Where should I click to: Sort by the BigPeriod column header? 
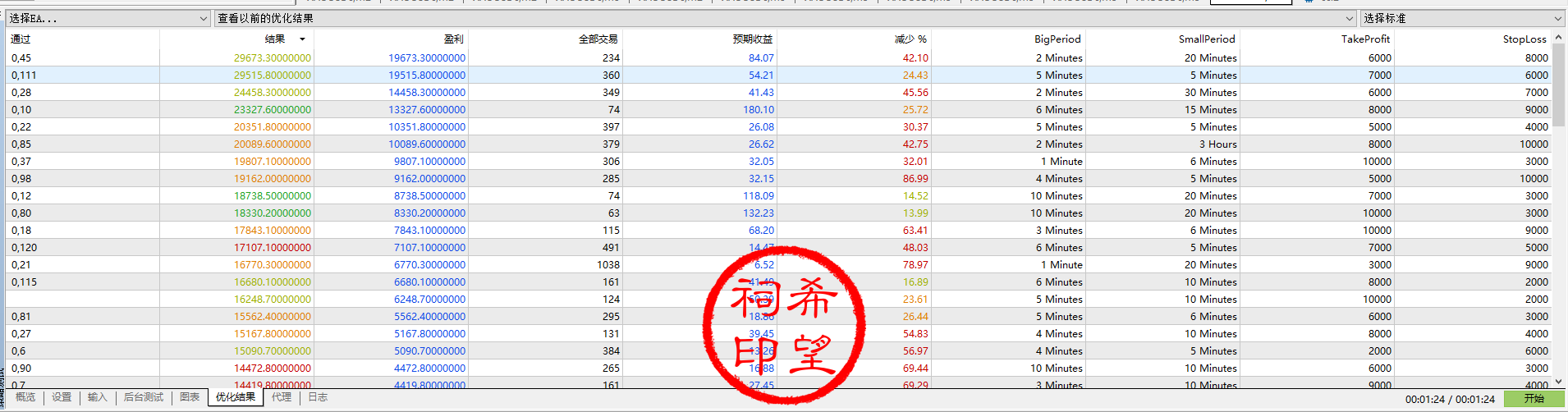1057,39
